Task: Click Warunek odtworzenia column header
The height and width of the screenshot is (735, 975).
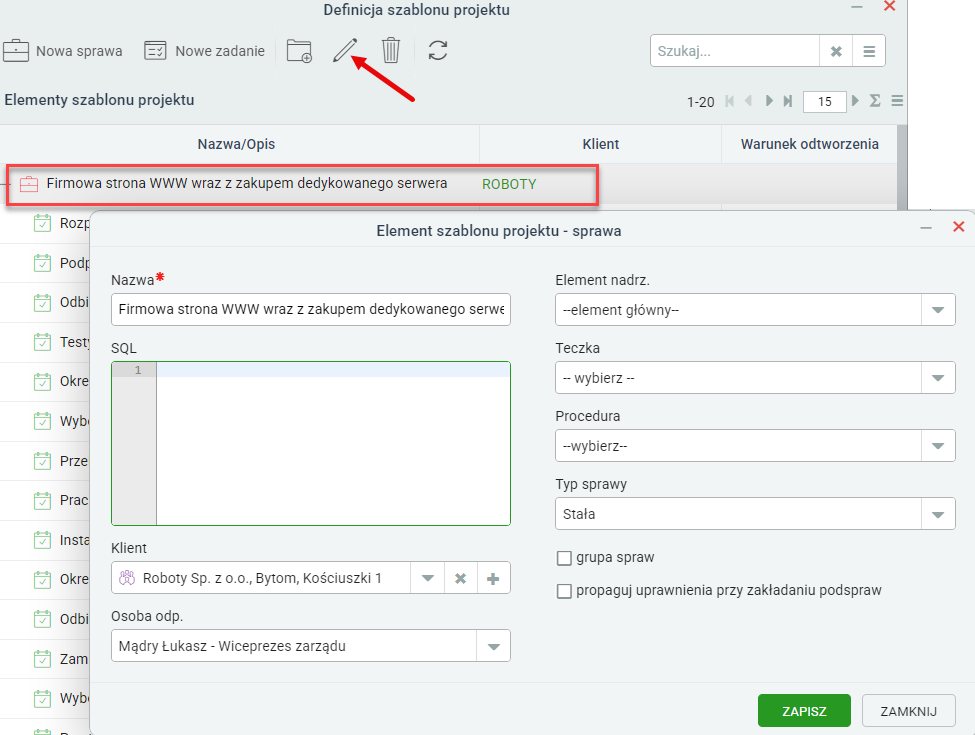Action: [810, 144]
